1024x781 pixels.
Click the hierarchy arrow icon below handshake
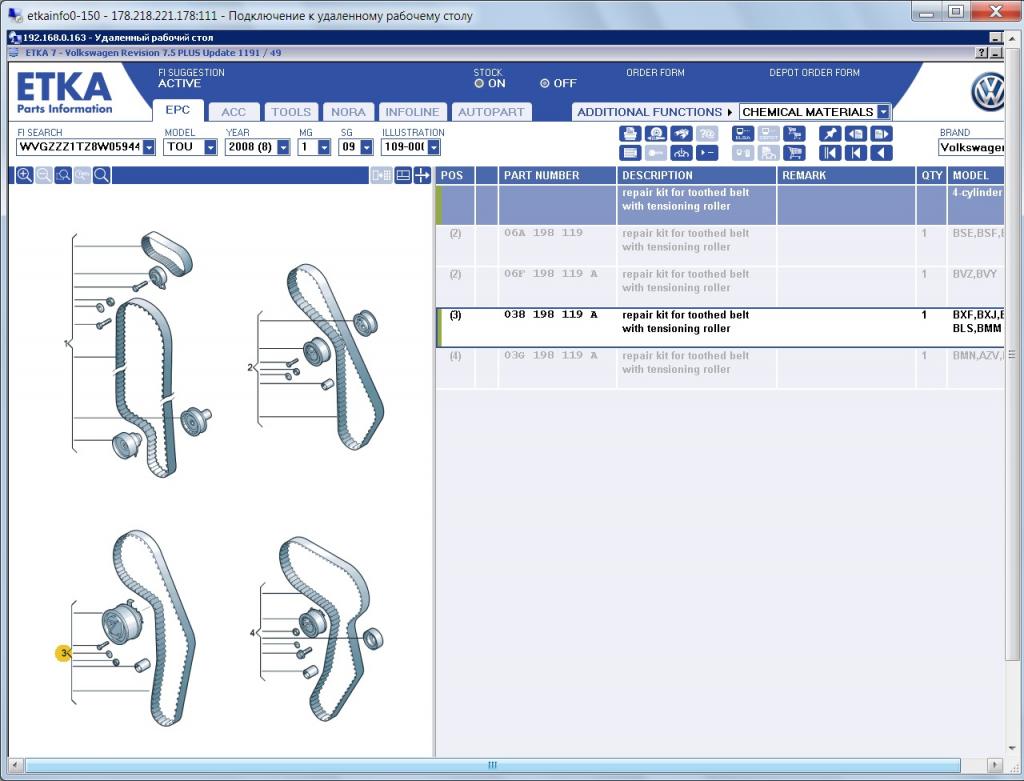[x=681, y=153]
